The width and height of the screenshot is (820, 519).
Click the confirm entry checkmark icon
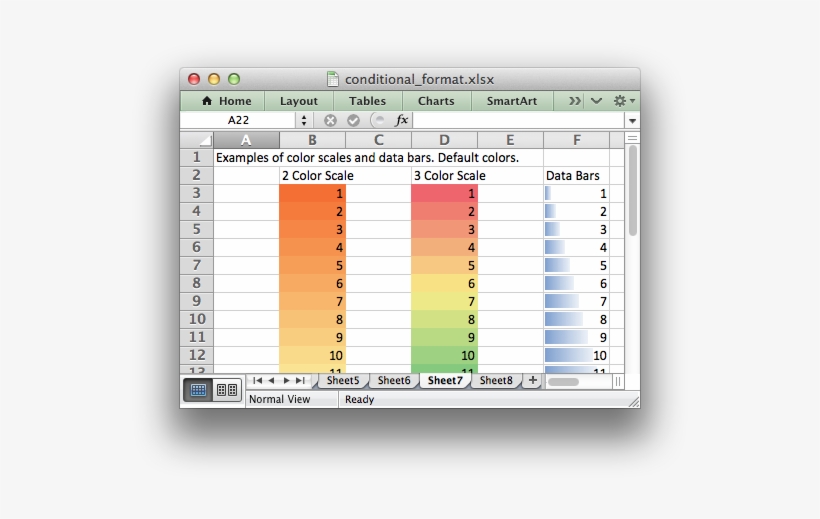(353, 120)
